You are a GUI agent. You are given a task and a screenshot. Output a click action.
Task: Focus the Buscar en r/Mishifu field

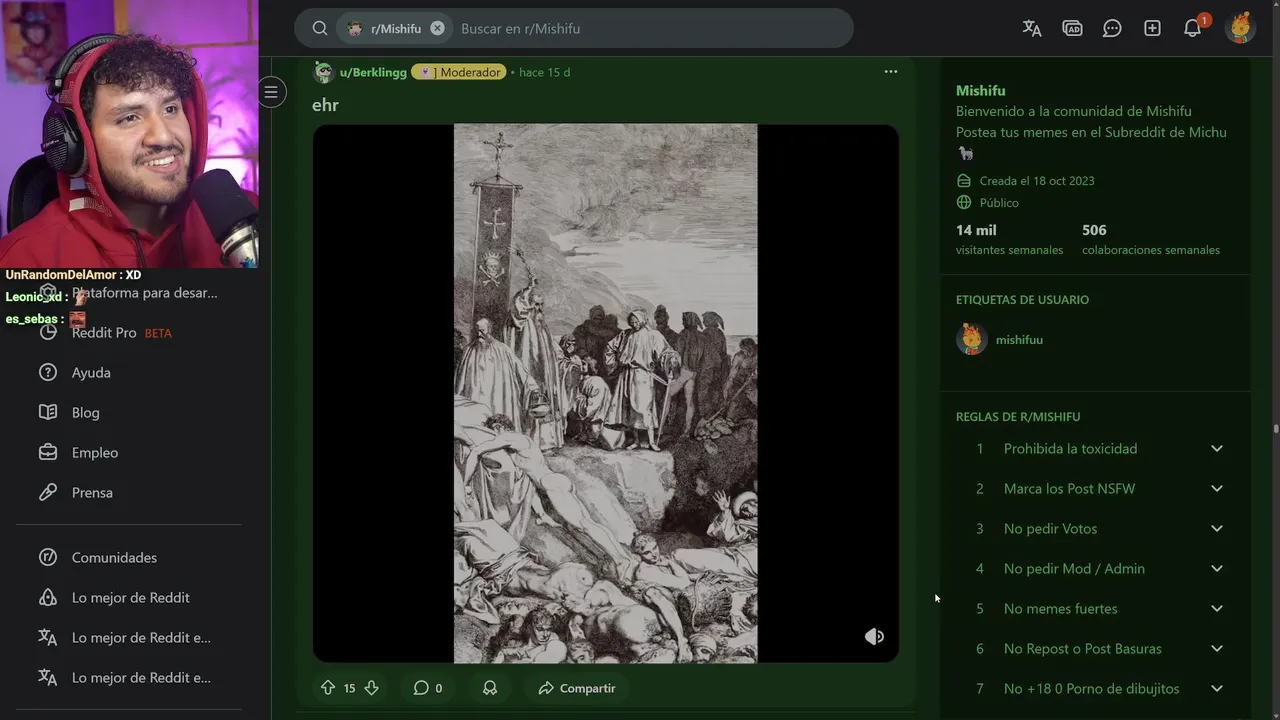click(x=650, y=28)
